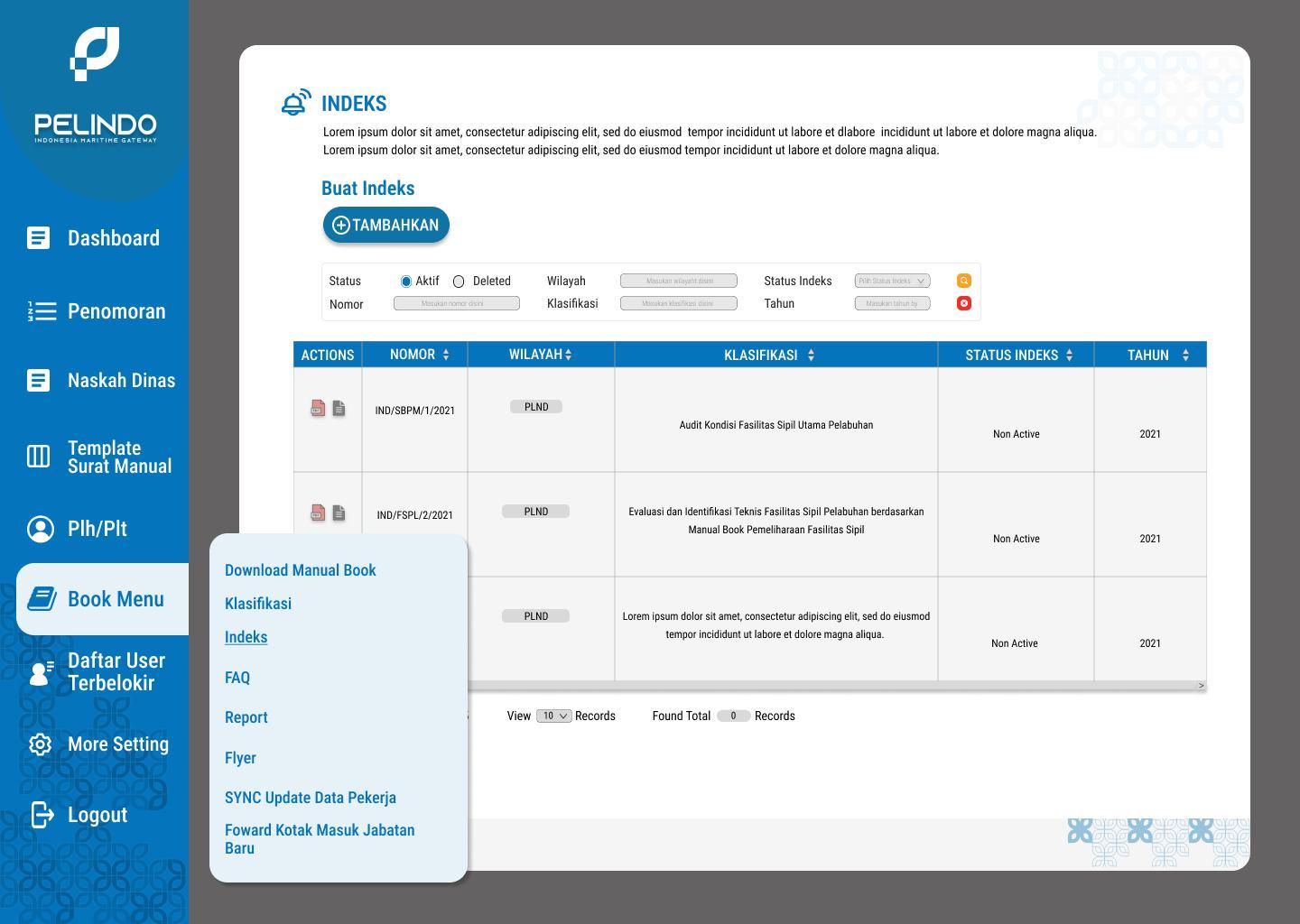Focus the Klasifikasi filter input
Viewport: 1300px width, 924px height.
click(x=679, y=303)
